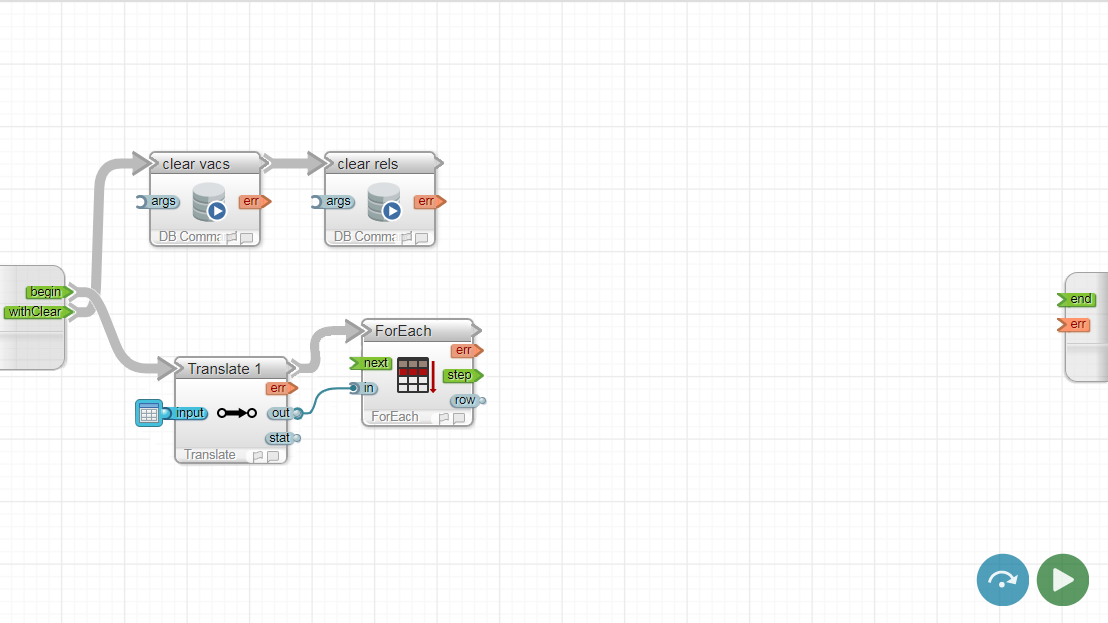Open the comment icon on clear rels node

point(421,238)
